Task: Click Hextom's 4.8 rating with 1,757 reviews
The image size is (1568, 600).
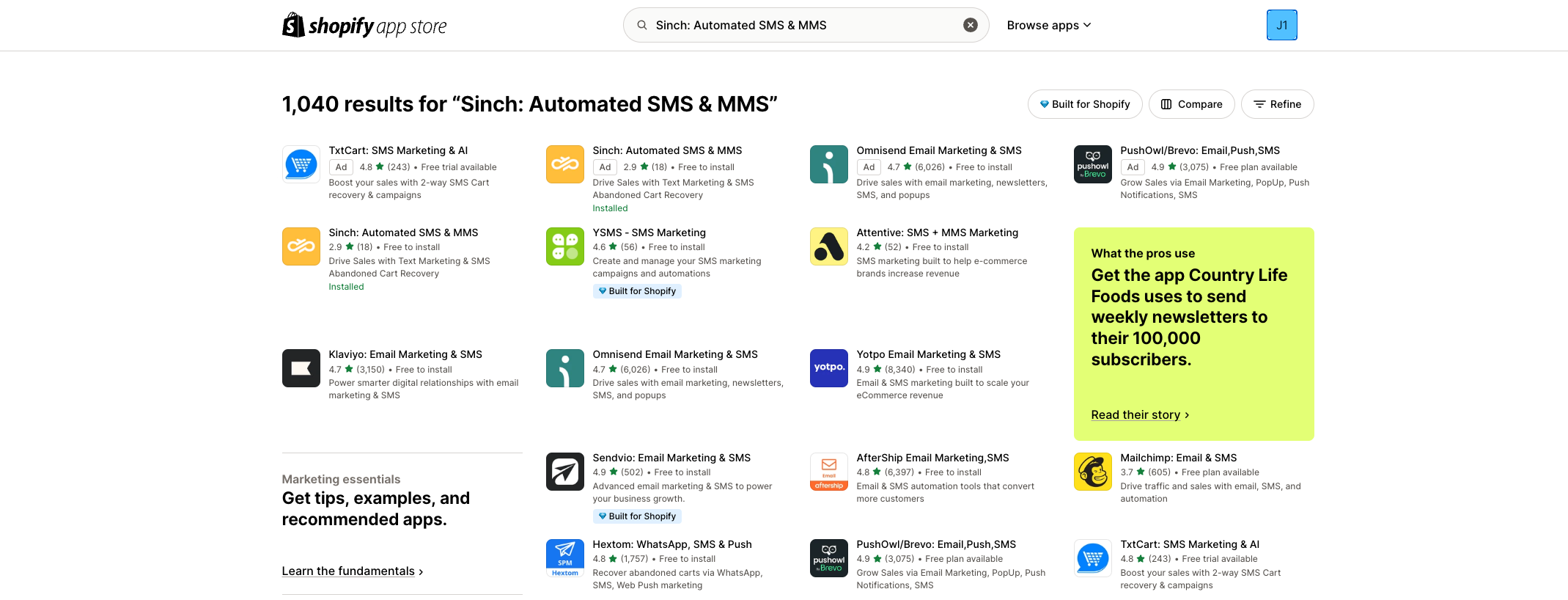Action: pyautogui.click(x=621, y=559)
